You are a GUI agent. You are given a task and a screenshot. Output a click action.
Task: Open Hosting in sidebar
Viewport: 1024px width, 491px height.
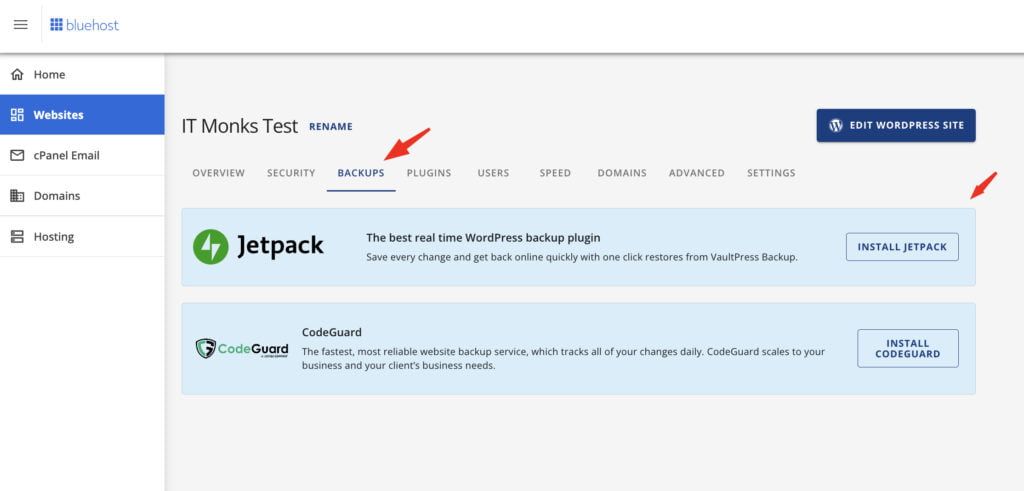point(82,236)
